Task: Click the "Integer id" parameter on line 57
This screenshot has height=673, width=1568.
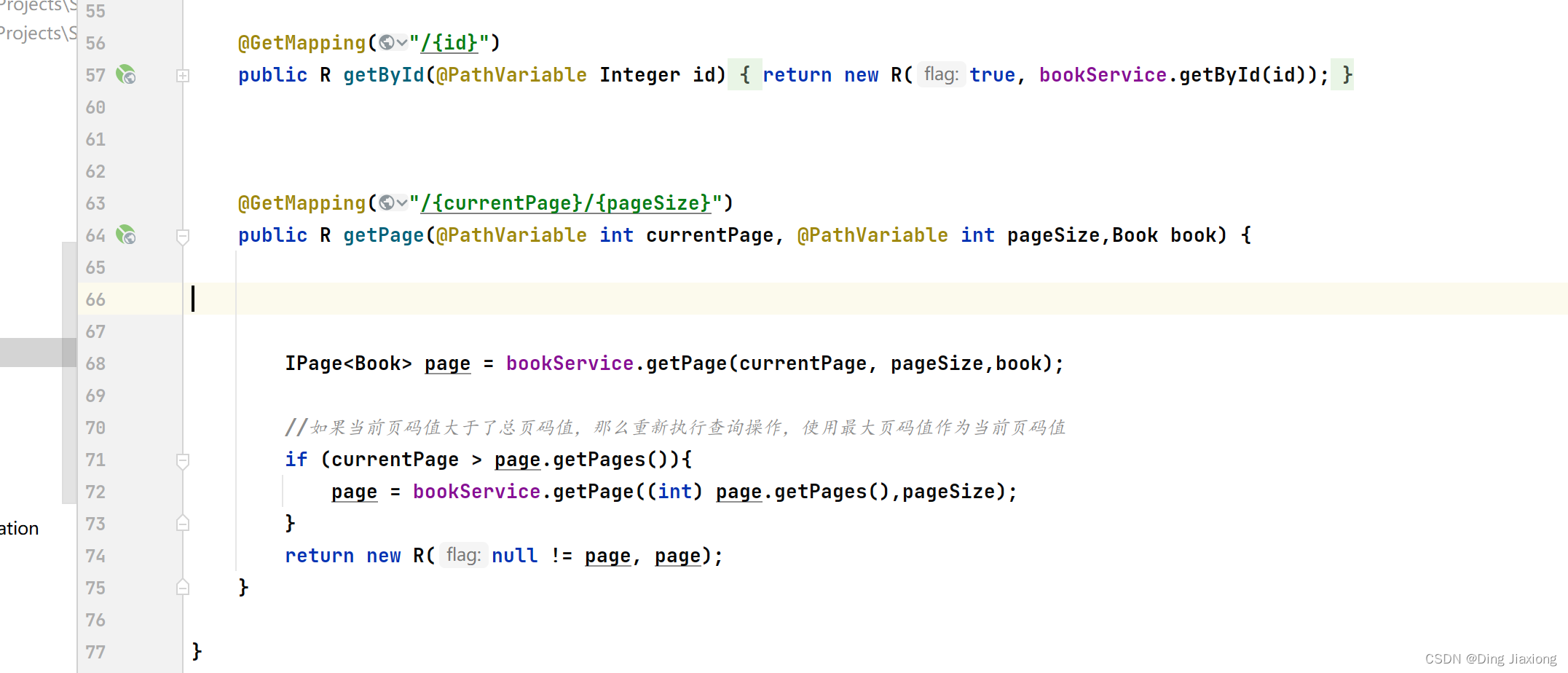Action: (658, 75)
